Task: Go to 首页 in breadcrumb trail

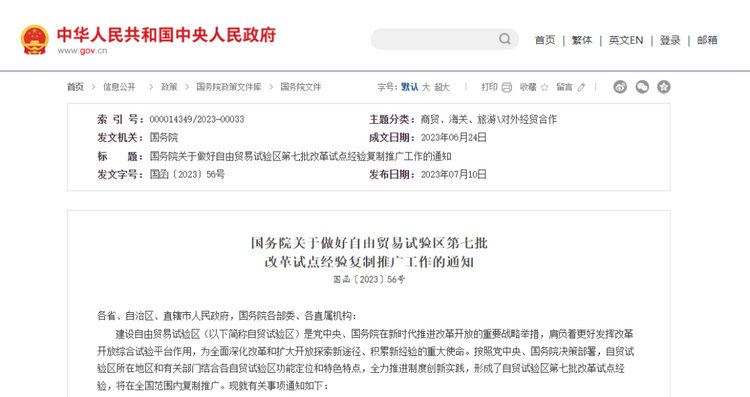Action: pyautogui.click(x=75, y=87)
